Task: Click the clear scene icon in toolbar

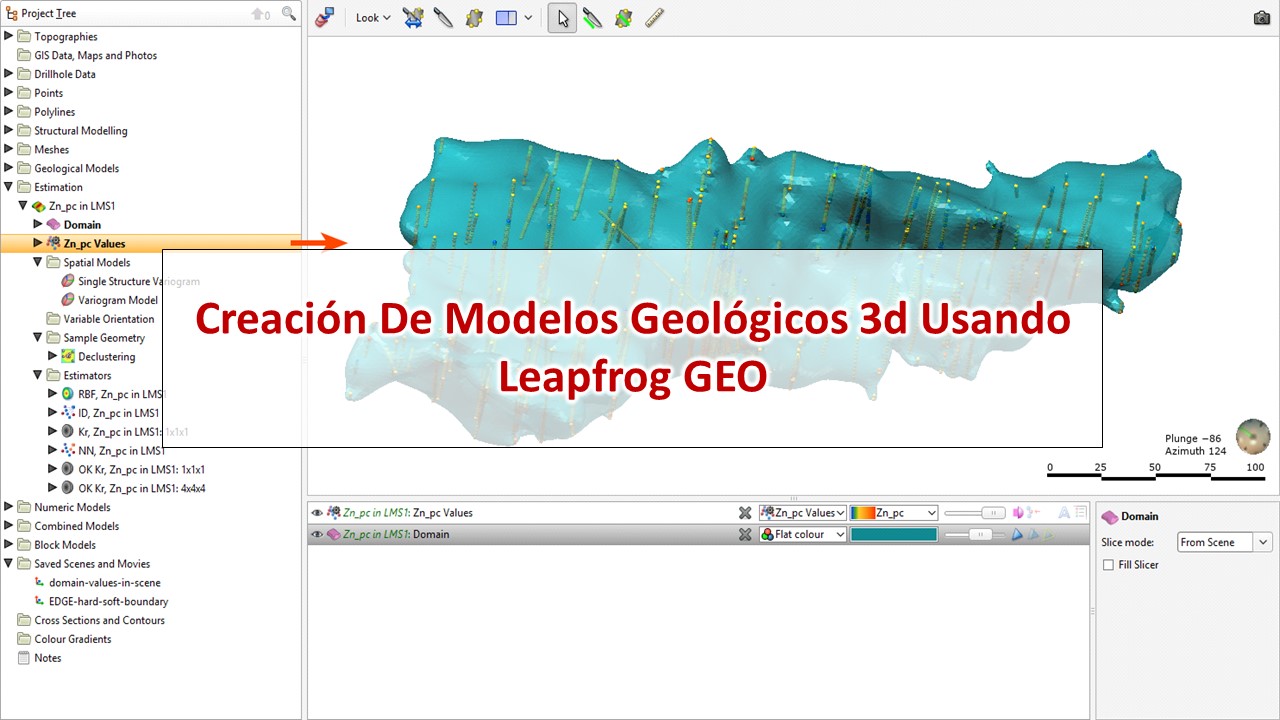Action: [324, 17]
